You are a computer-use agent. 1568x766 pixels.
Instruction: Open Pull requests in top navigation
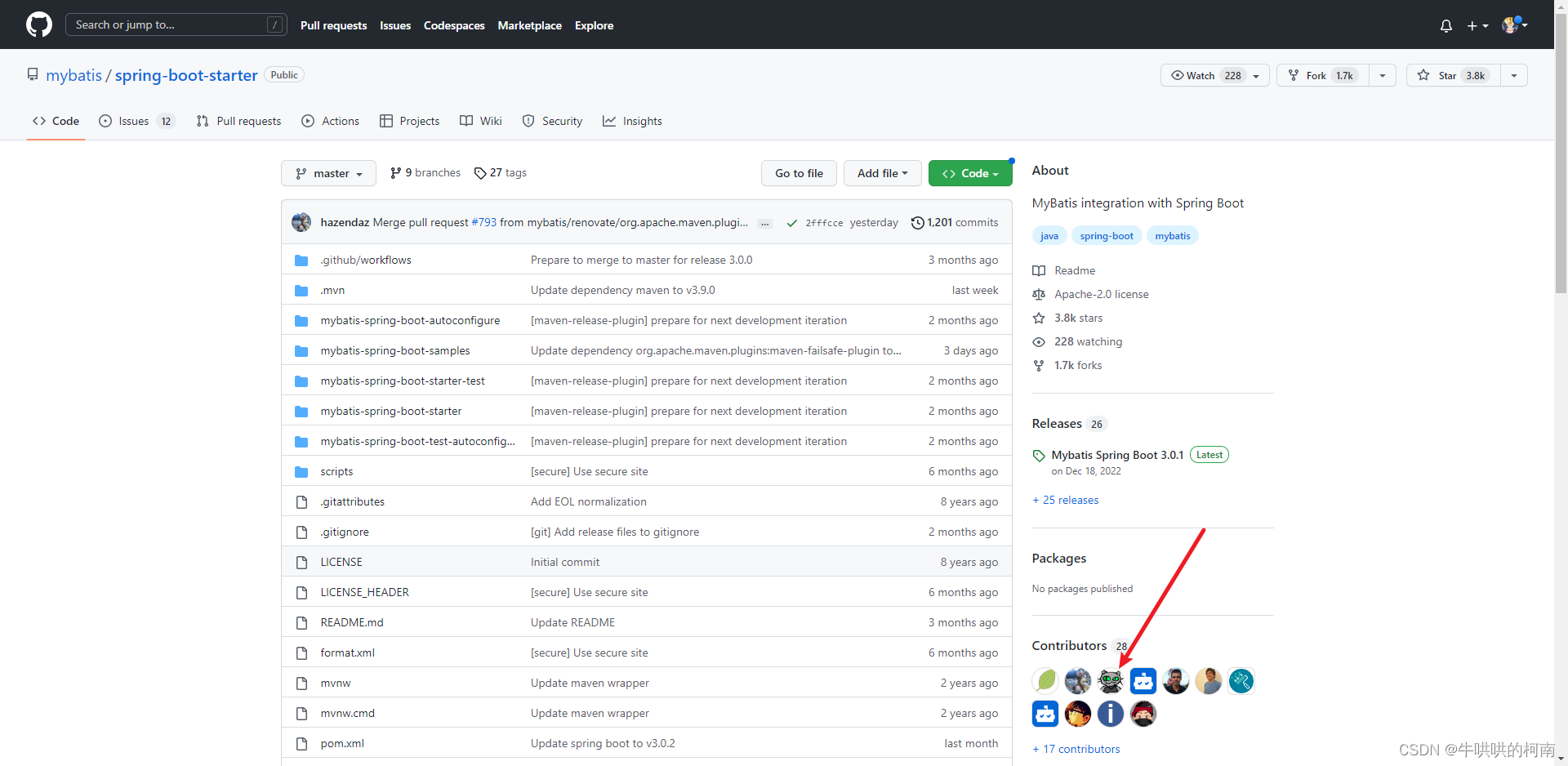(333, 25)
